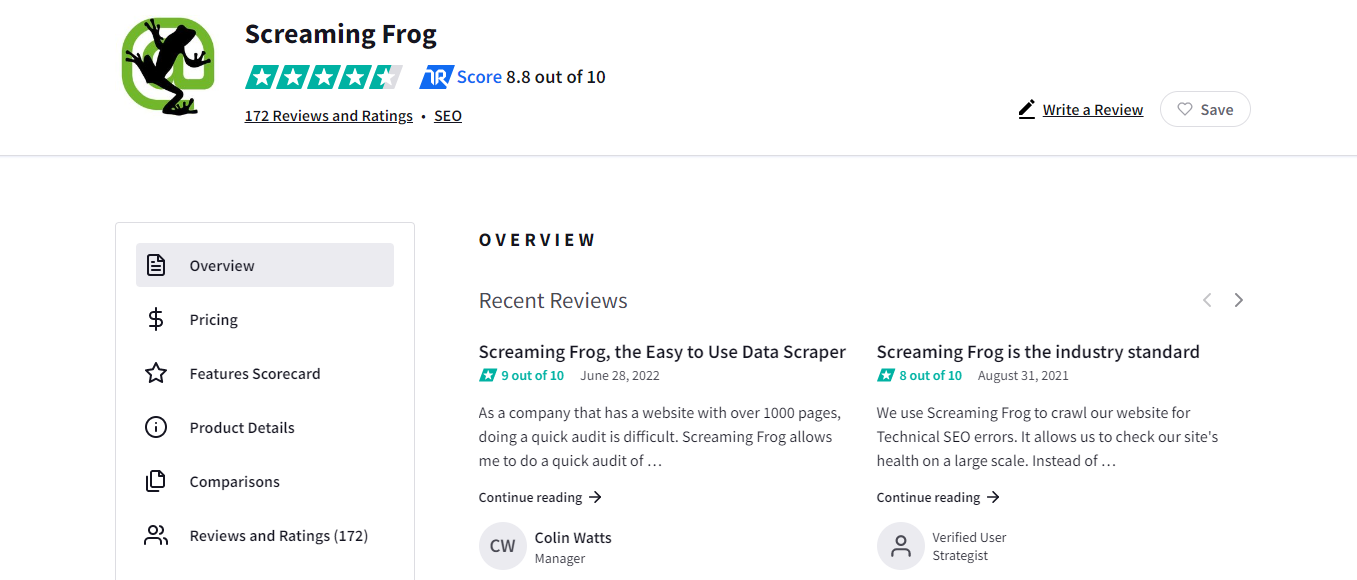Click the five-star rating bar
The height and width of the screenshot is (580, 1357).
coord(324,77)
